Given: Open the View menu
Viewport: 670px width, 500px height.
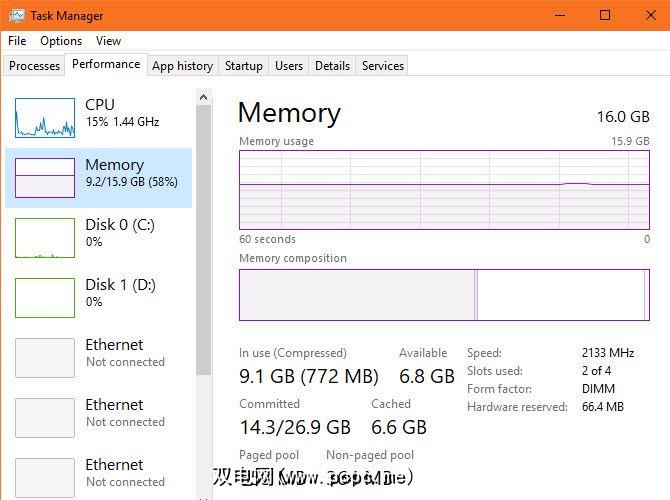Looking at the screenshot, I should point(108,41).
